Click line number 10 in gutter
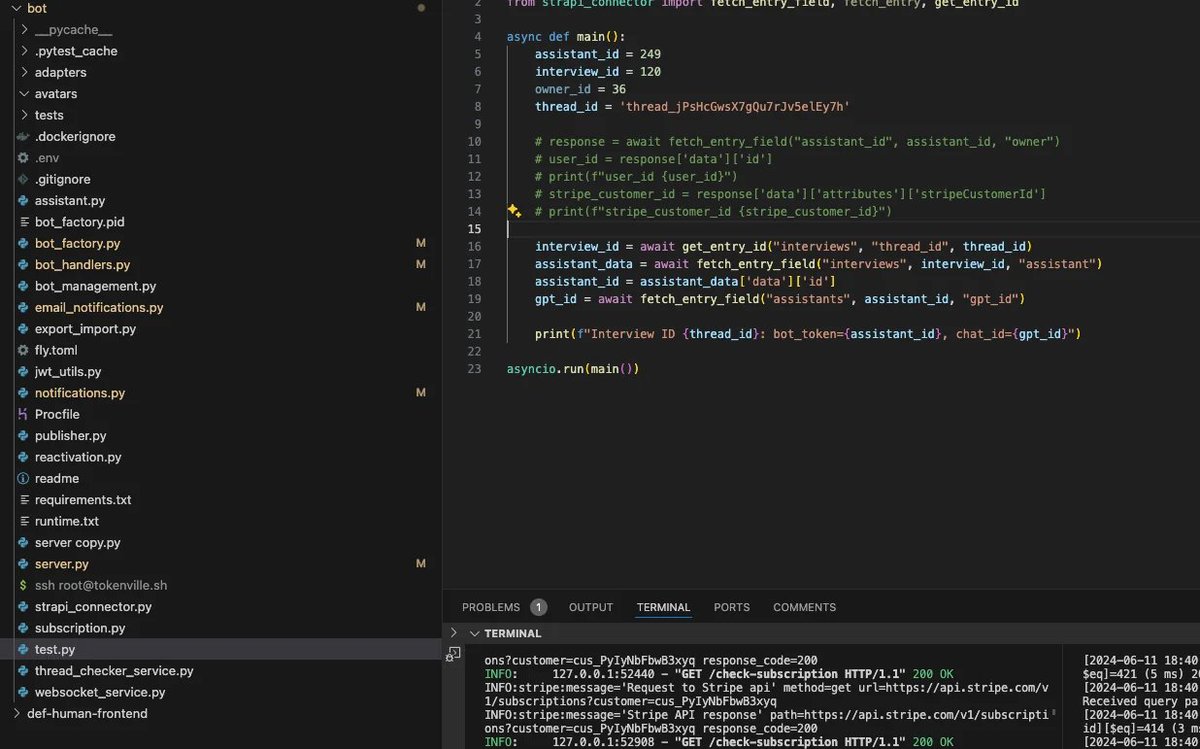Viewport: 1200px width, 749px height. point(474,142)
